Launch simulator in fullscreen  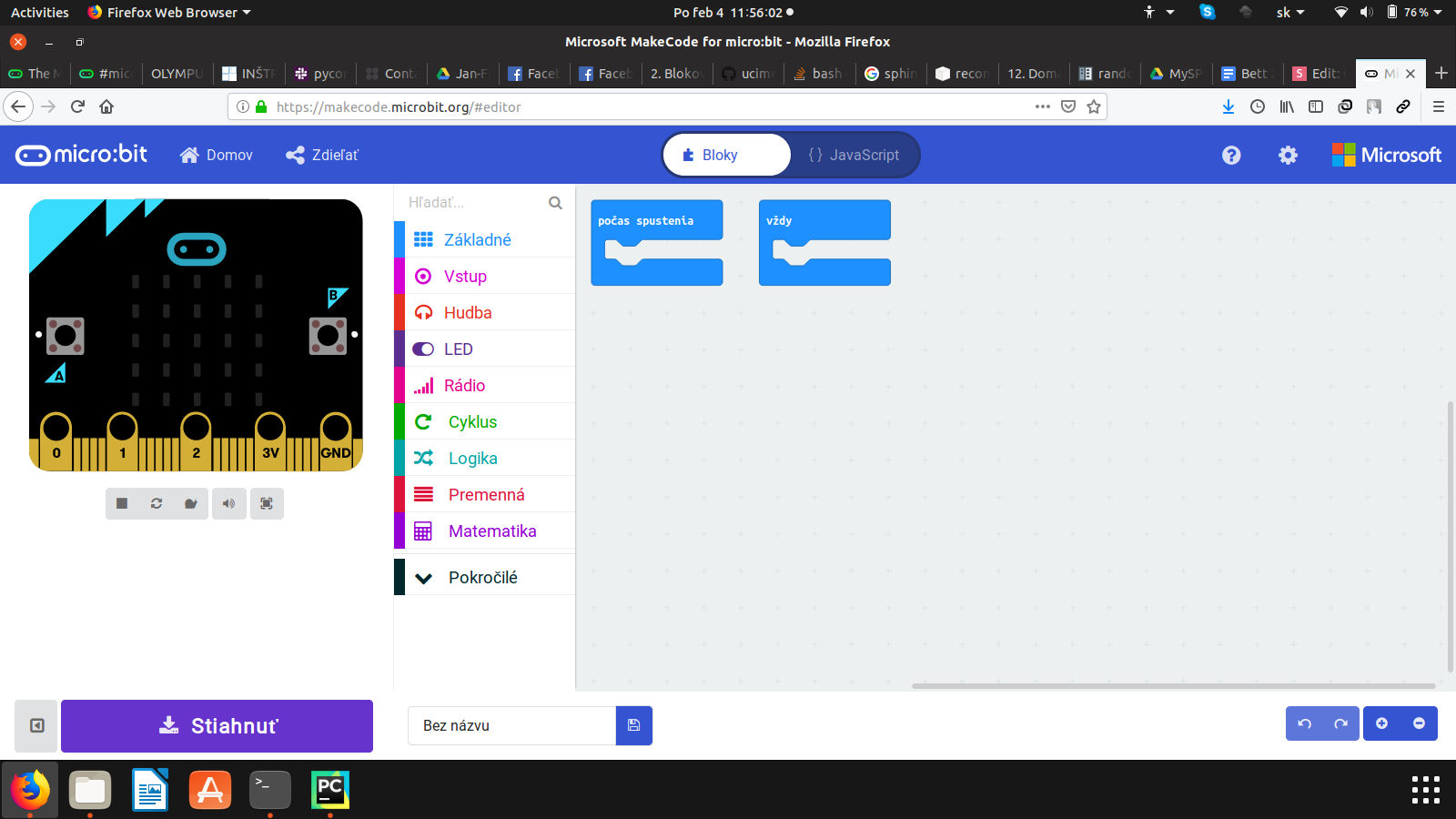click(267, 503)
